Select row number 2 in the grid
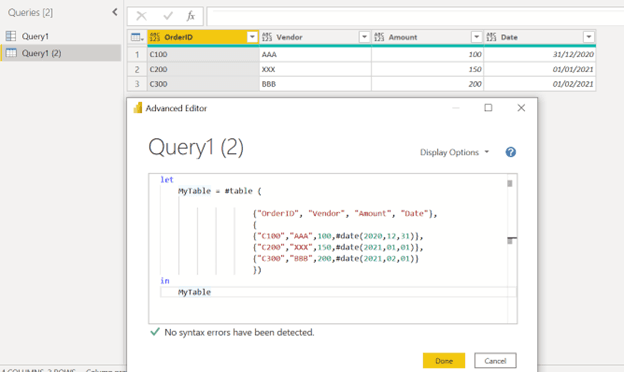The image size is (624, 372). click(137, 69)
